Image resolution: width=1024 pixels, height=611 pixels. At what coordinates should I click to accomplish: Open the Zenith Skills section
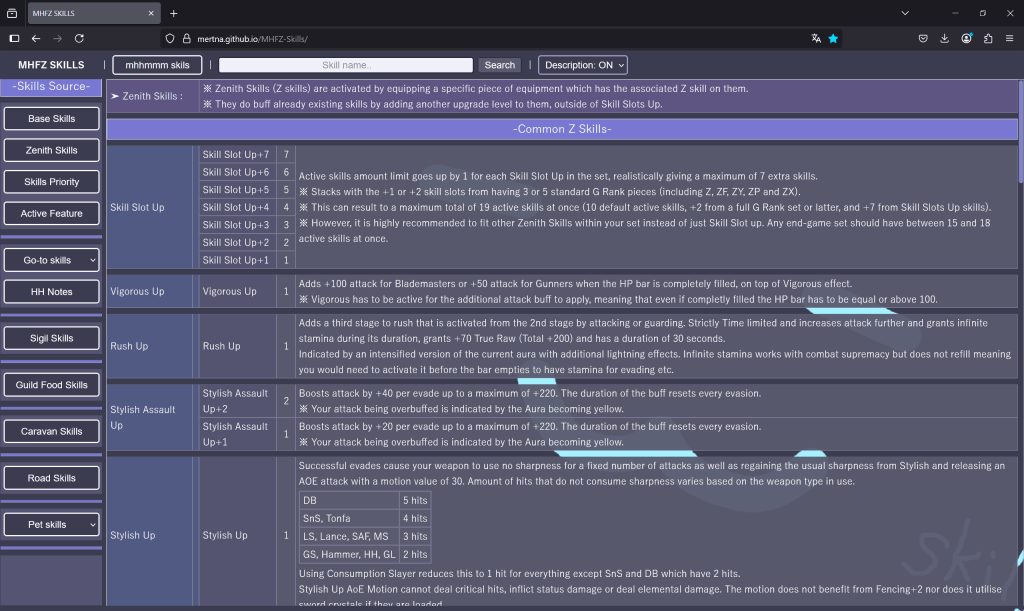(52, 150)
